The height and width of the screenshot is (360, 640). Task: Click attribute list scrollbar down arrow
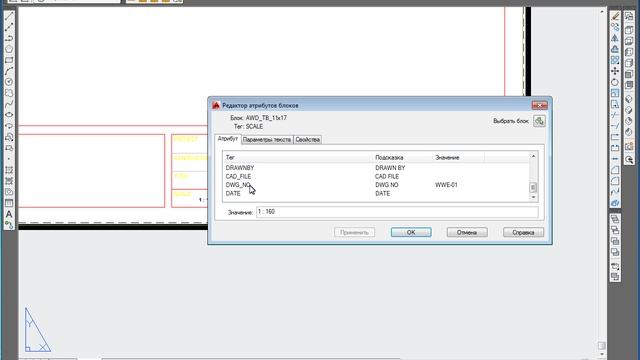(x=533, y=198)
